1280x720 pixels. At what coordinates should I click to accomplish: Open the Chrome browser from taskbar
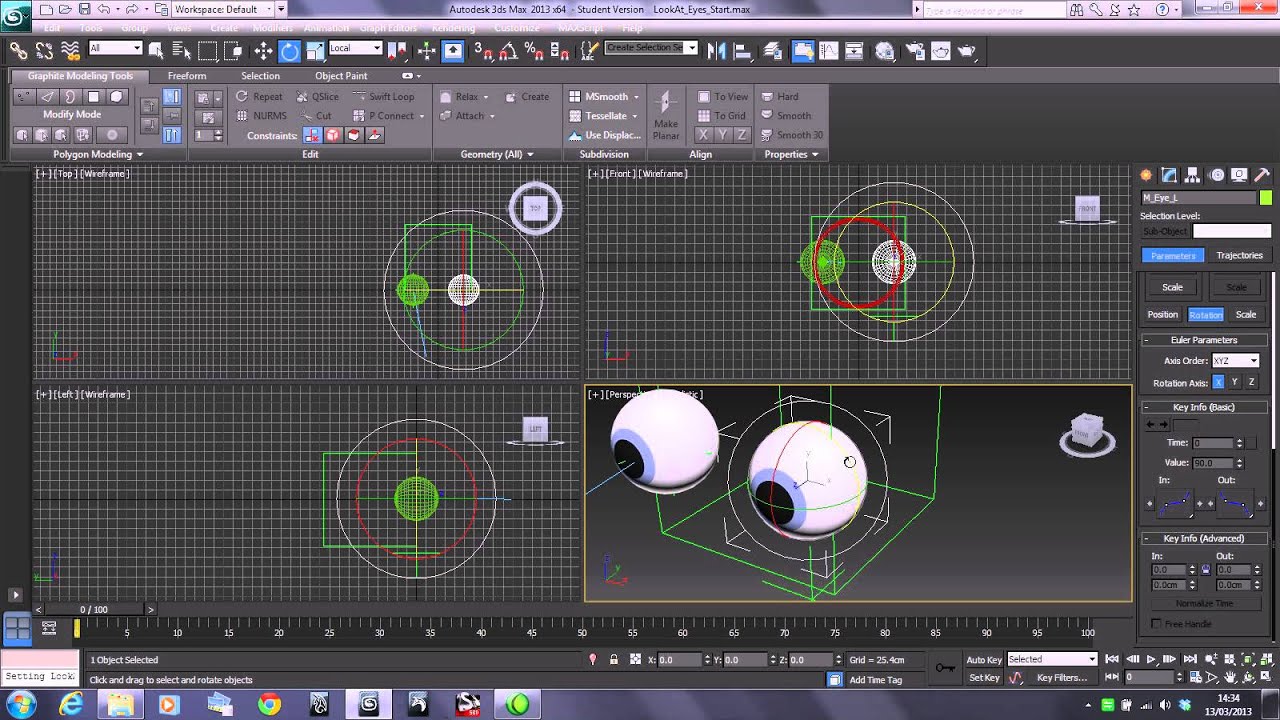click(x=269, y=705)
